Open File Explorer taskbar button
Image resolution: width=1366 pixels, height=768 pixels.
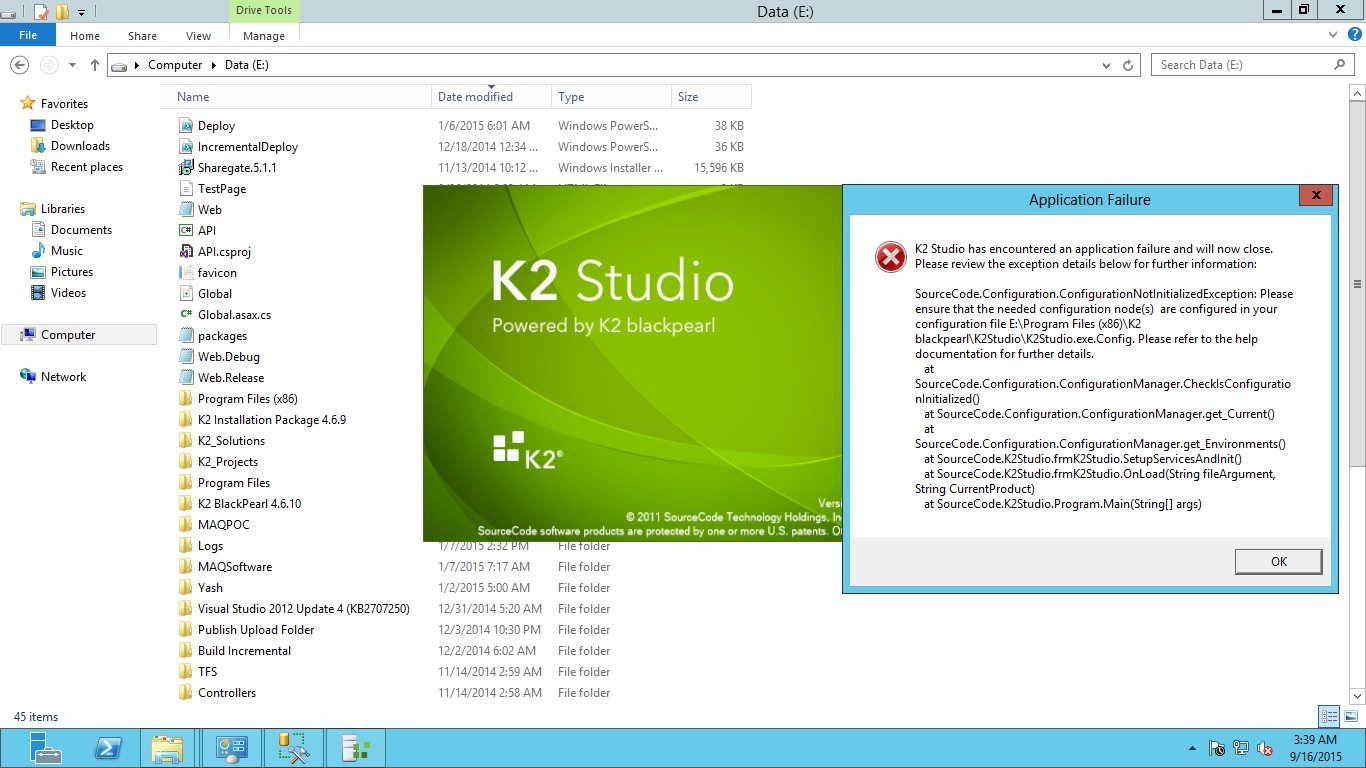[167, 748]
